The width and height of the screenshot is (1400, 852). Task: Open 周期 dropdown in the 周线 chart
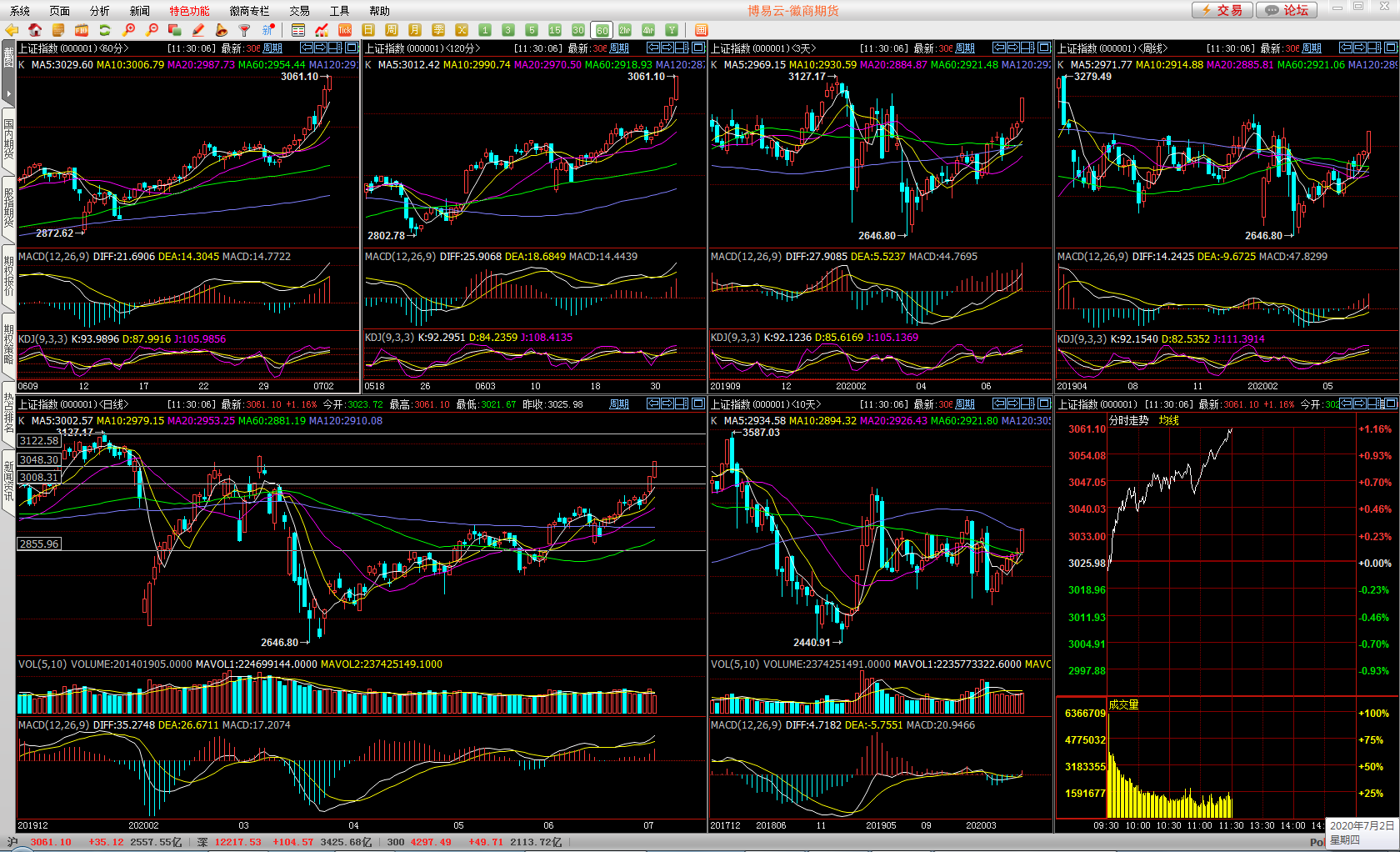click(1312, 48)
